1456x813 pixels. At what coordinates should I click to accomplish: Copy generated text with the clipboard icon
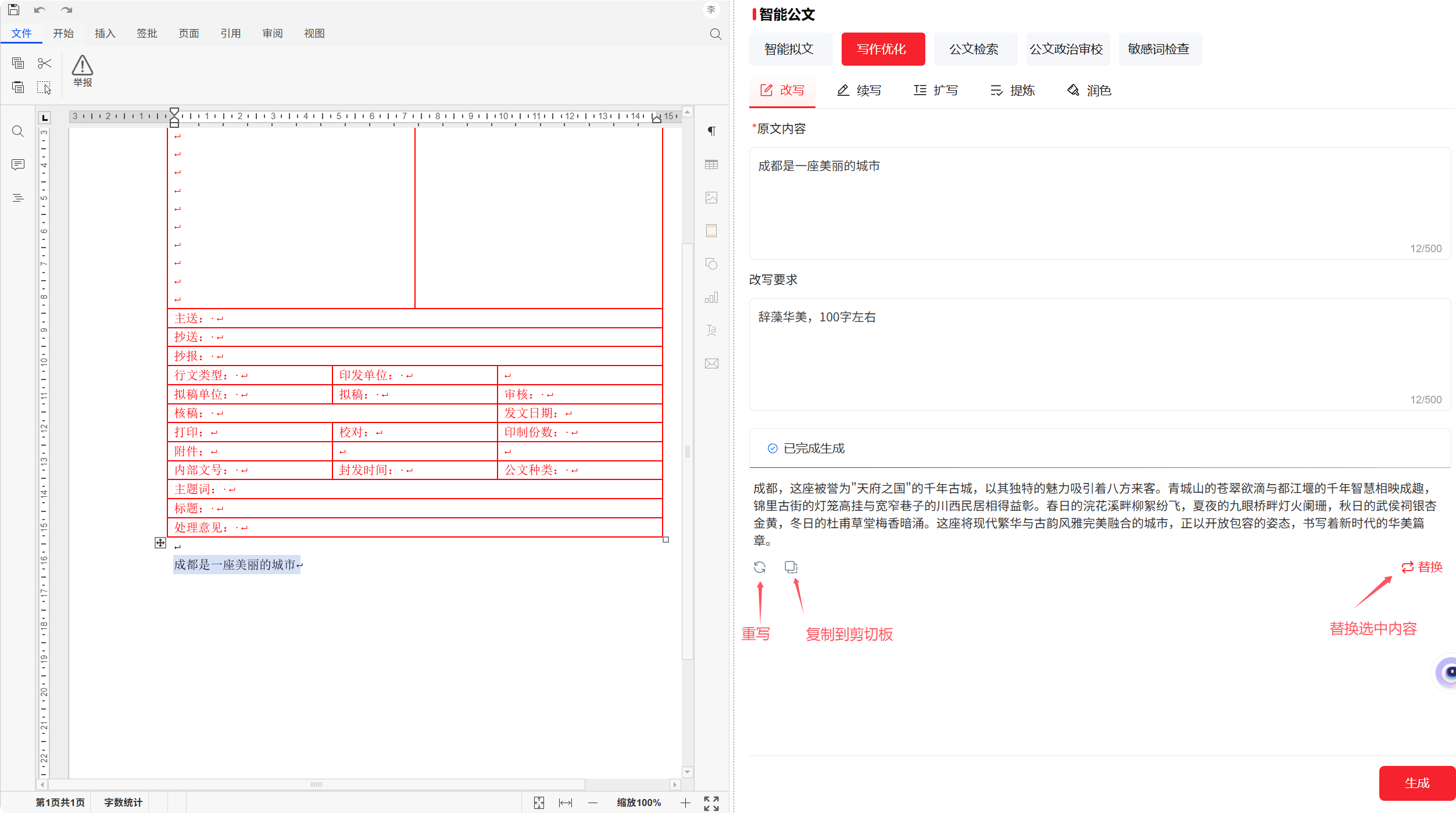(x=791, y=567)
